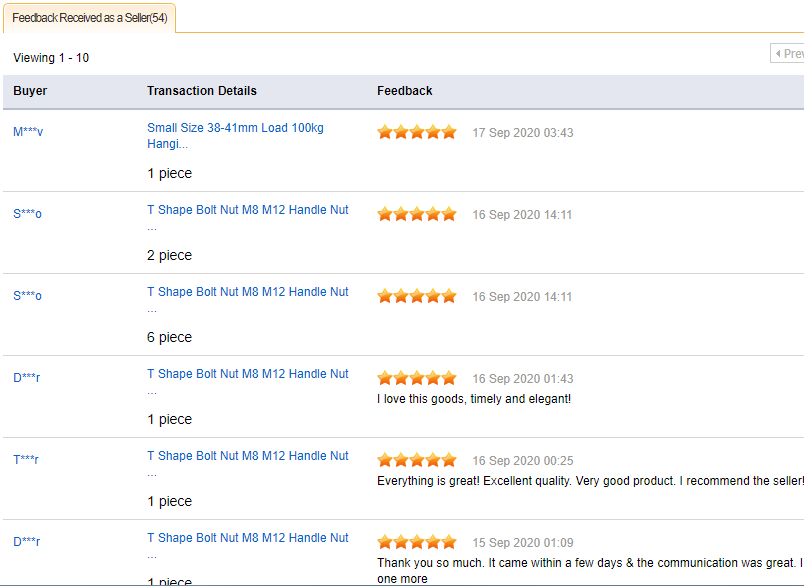Open T Shape Bolt Nut link for 2 piece order
This screenshot has height=586, width=804.
point(248,210)
